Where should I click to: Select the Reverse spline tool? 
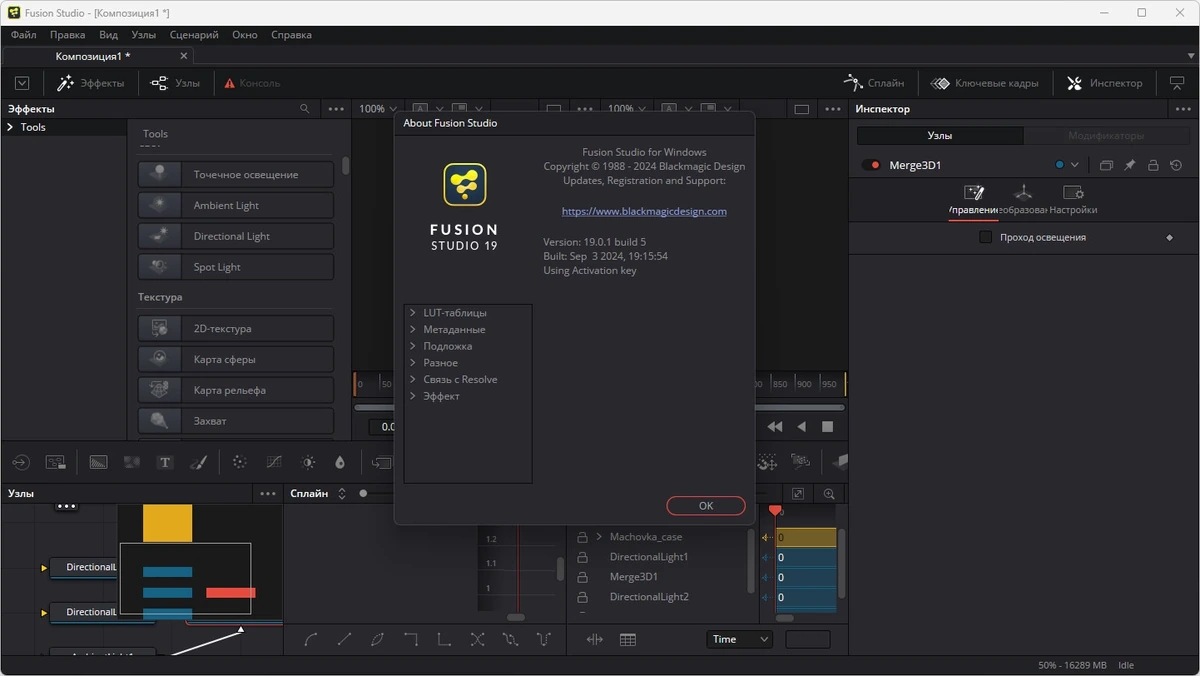(477, 639)
